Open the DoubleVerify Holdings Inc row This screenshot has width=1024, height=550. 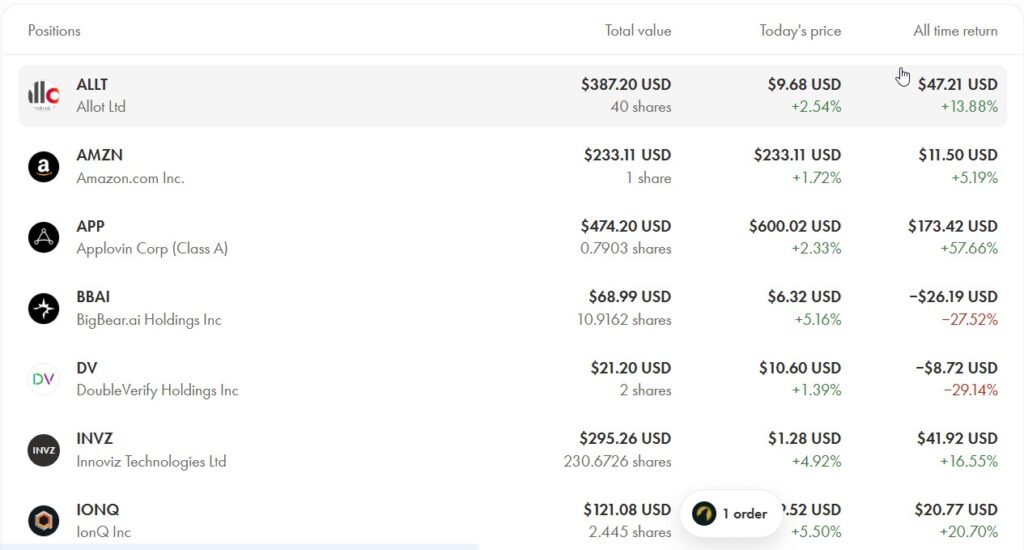click(157, 390)
